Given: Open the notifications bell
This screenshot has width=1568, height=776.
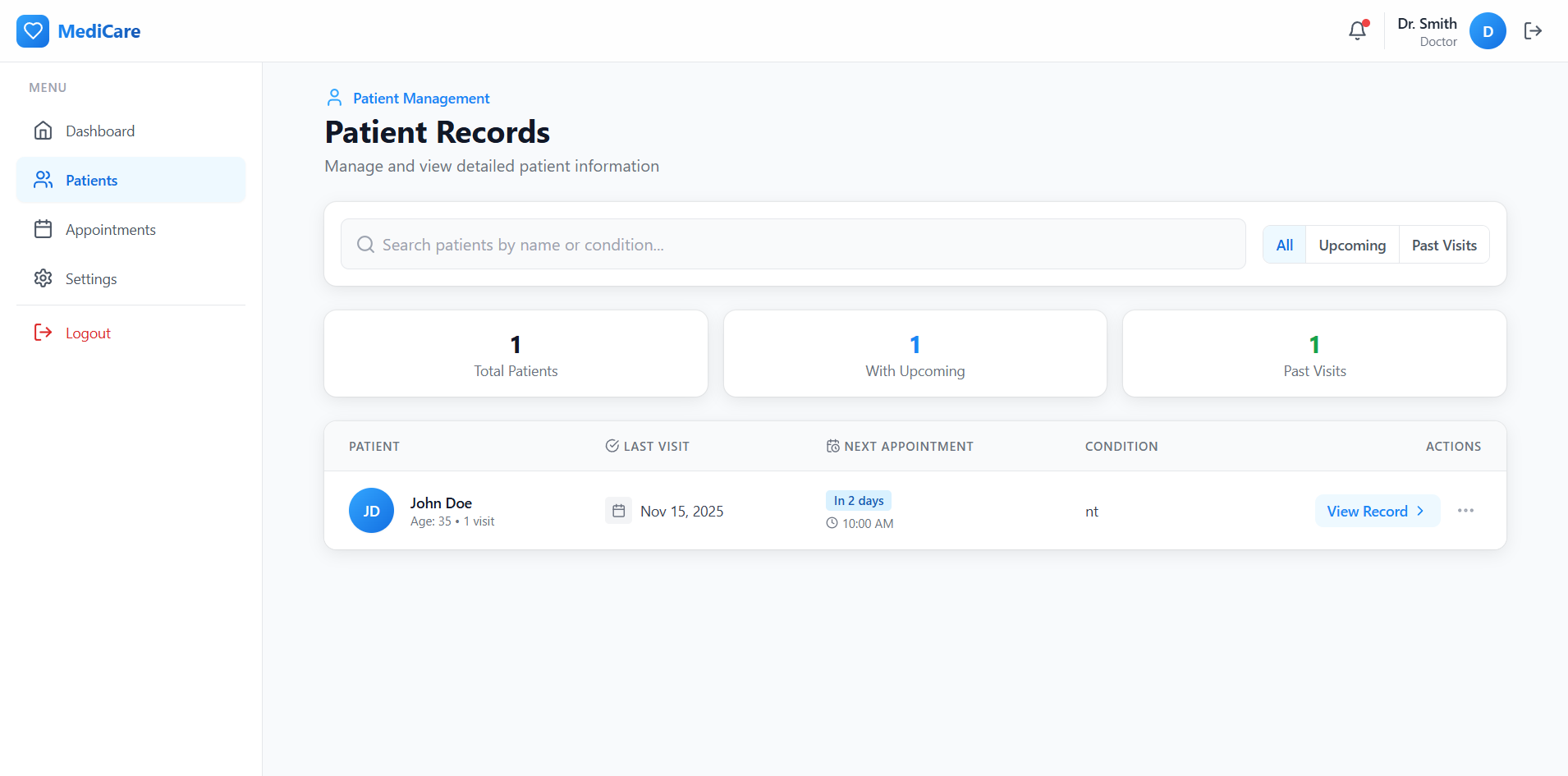Looking at the screenshot, I should (x=1357, y=31).
